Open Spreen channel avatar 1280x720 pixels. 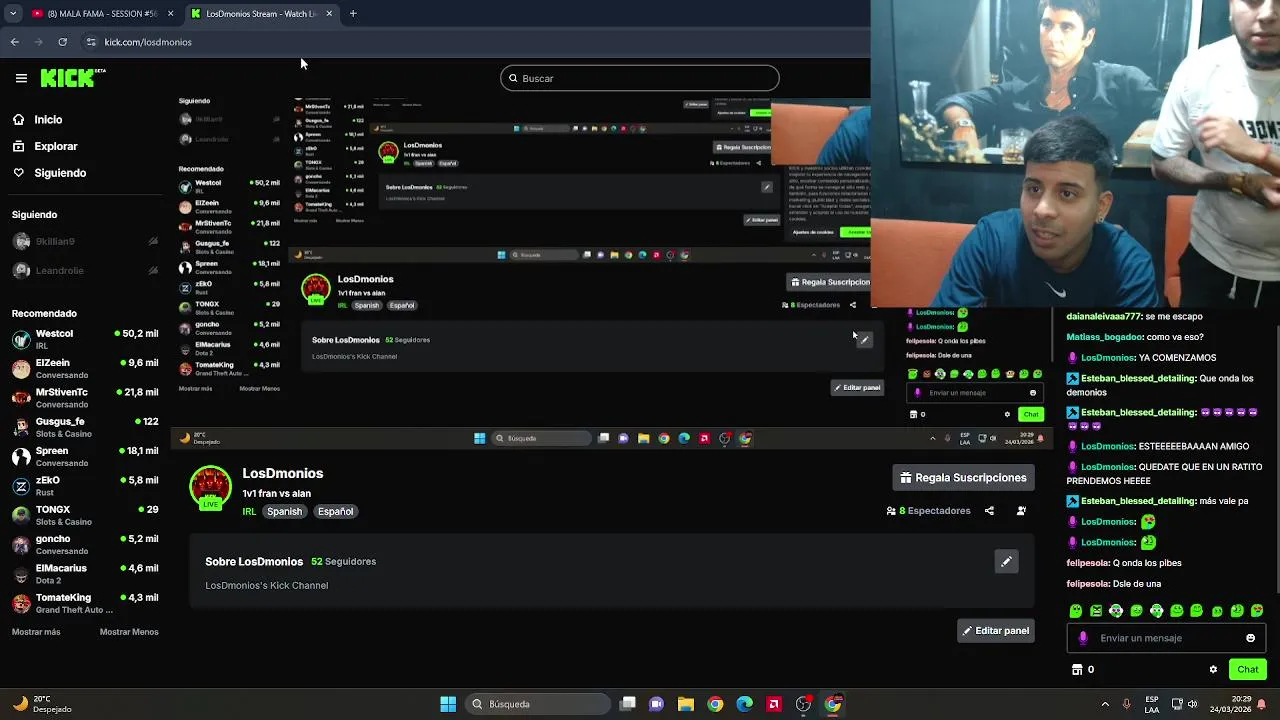pyautogui.click(x=21, y=457)
